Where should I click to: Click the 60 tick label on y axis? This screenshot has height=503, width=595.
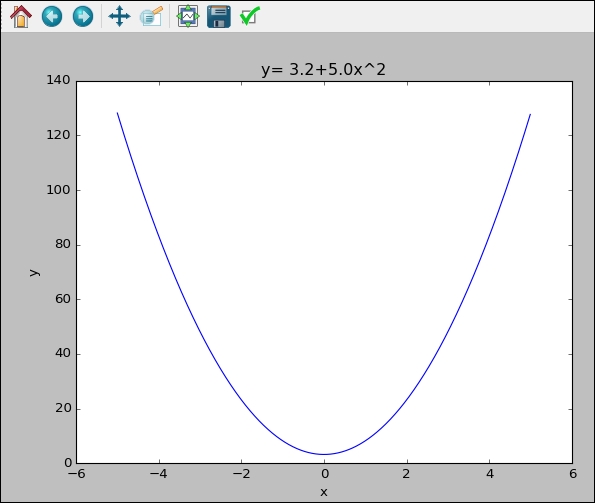tap(63, 299)
